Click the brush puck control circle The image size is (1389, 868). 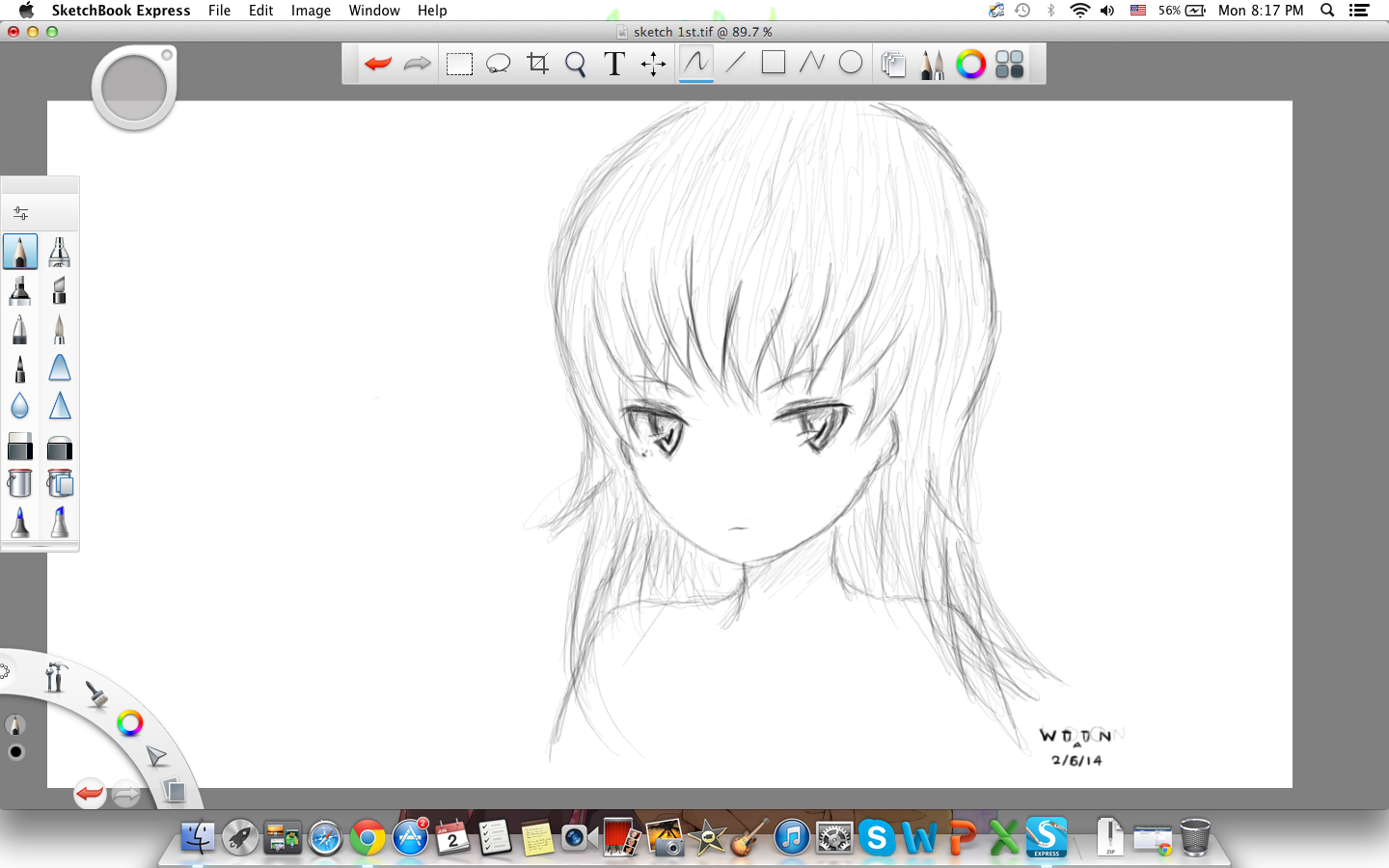tap(134, 88)
